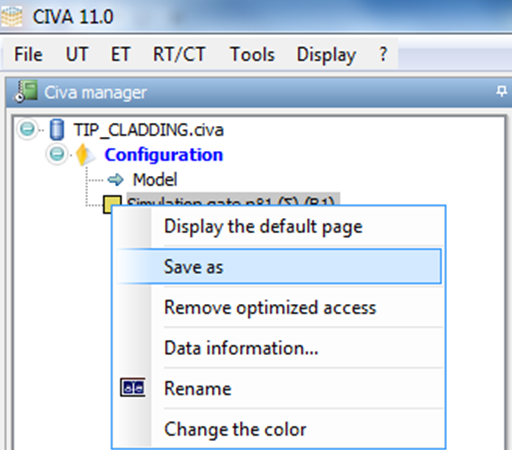Pin the Civa manager panel
This screenshot has height=450, width=512.
(x=501, y=91)
